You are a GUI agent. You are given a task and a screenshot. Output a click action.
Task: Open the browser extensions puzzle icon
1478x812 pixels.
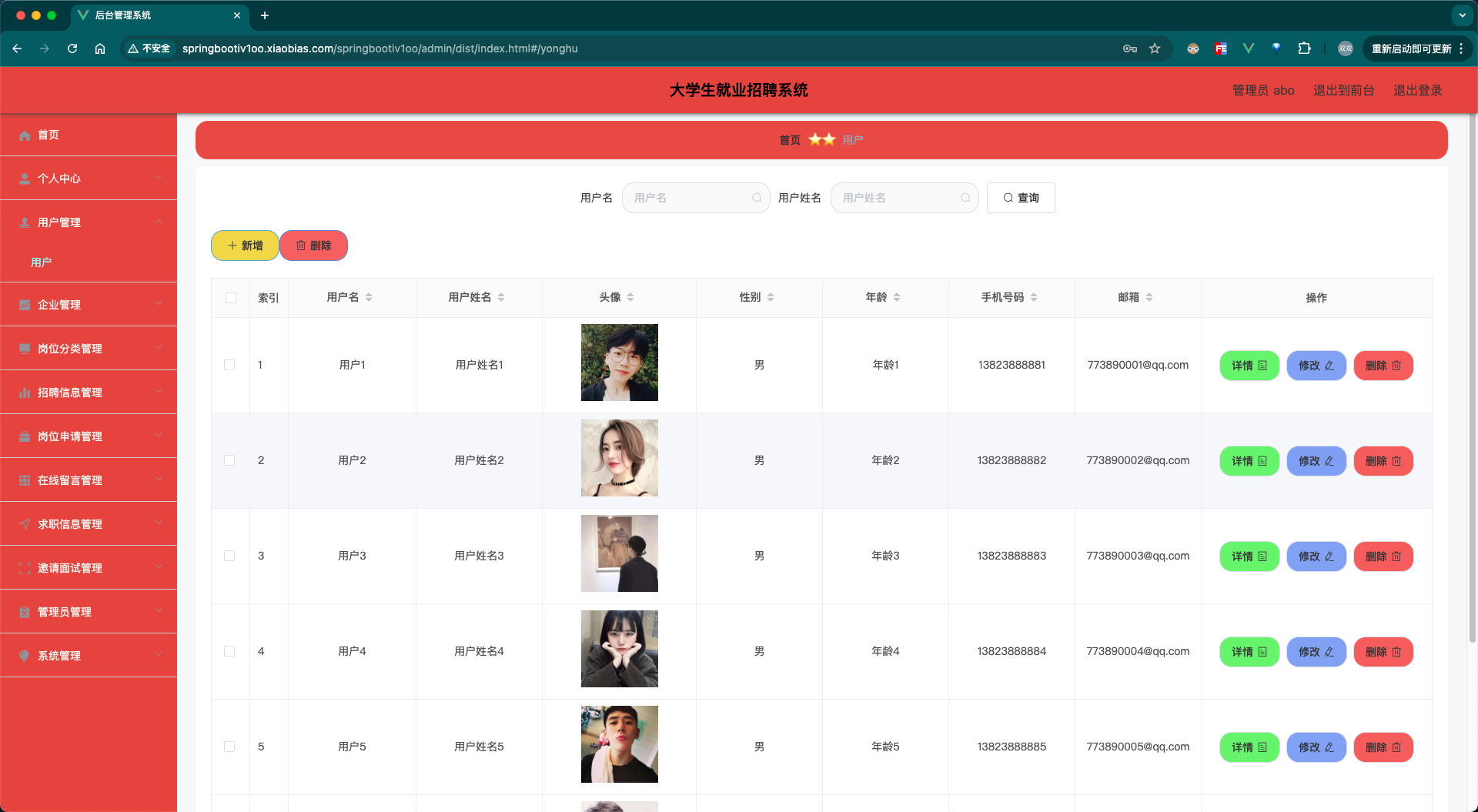pos(1304,48)
